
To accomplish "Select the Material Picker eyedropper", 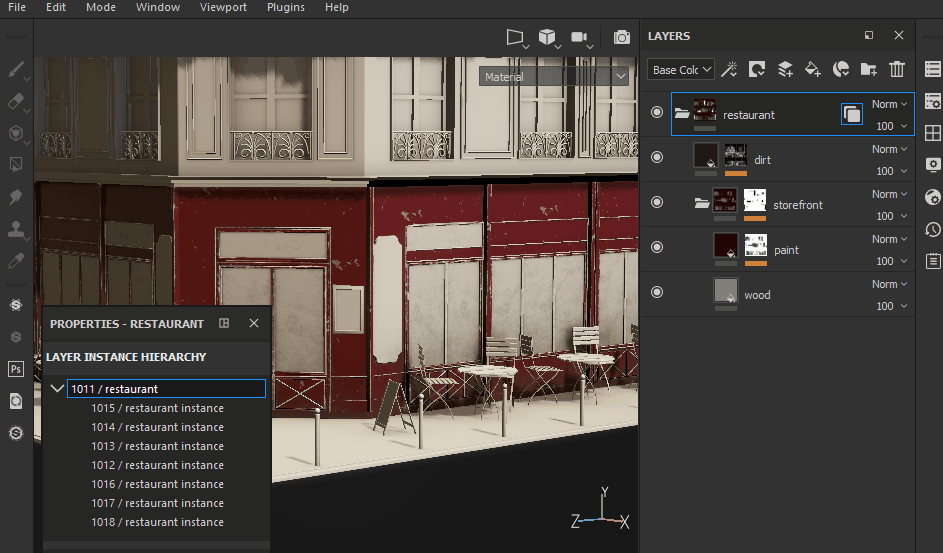I will (x=16, y=260).
